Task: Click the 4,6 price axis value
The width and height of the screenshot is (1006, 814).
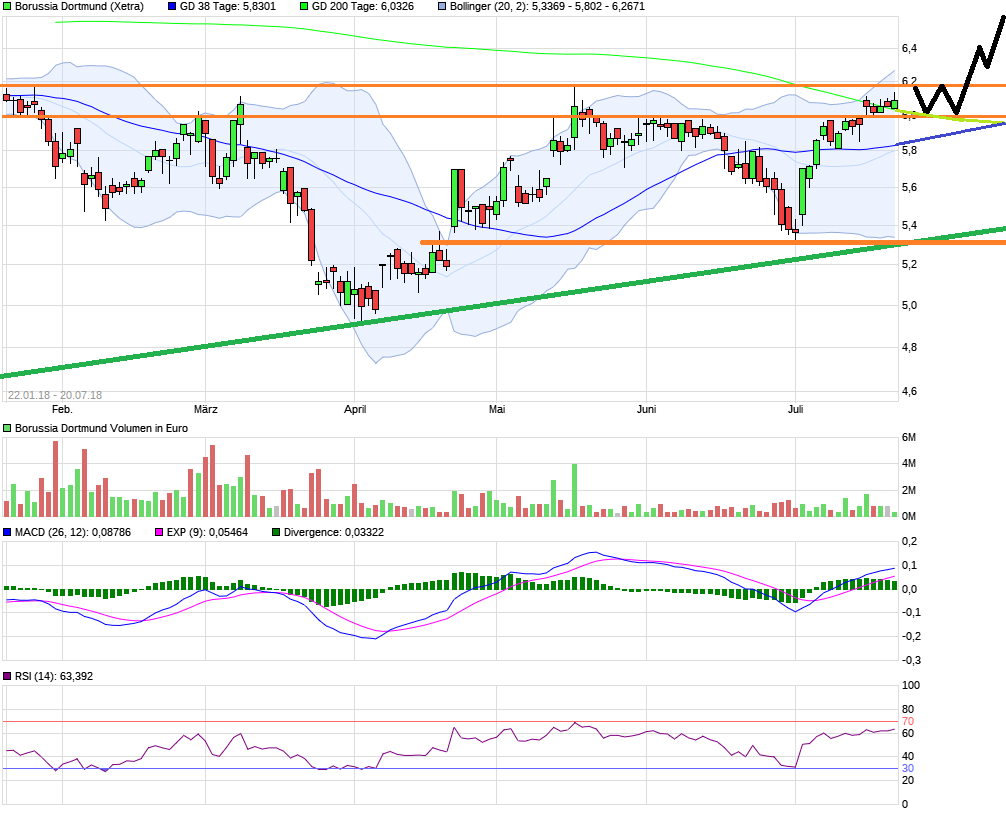Action: [909, 391]
